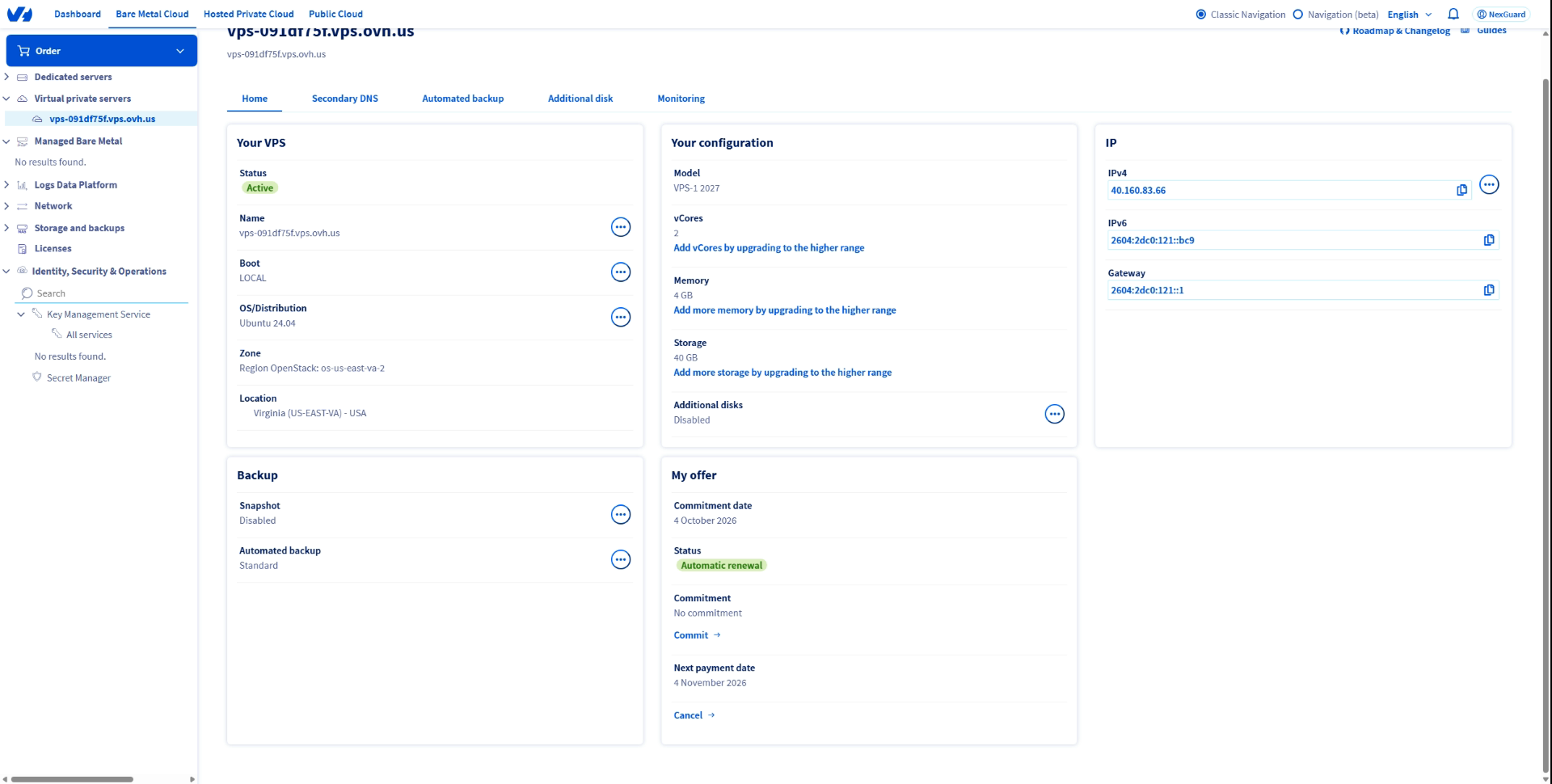Open Hosted Private Cloud in top menu
The image size is (1552, 784).
(x=249, y=14)
